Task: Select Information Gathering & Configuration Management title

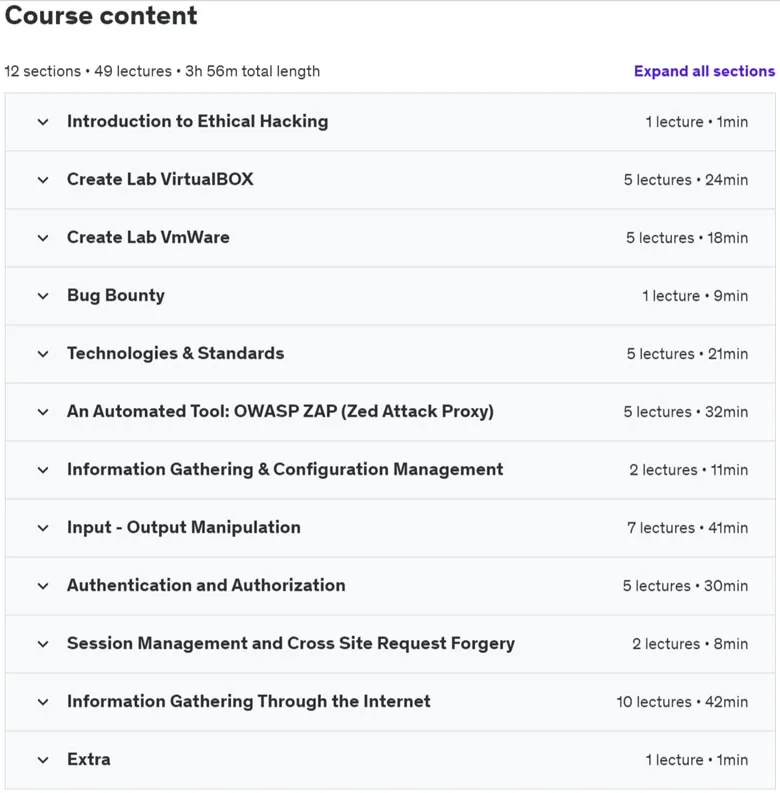Action: (285, 469)
